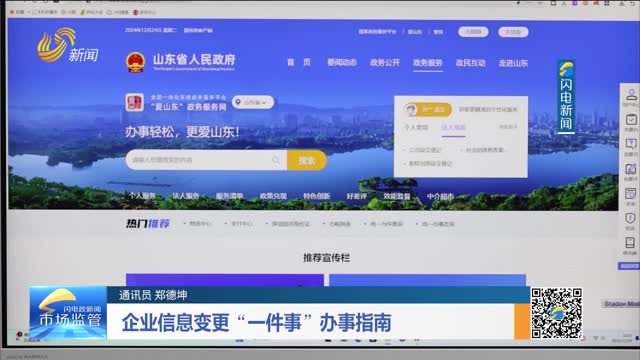Click the 国家政务服务平台 top link
The height and width of the screenshot is (360, 640).
tap(377, 31)
